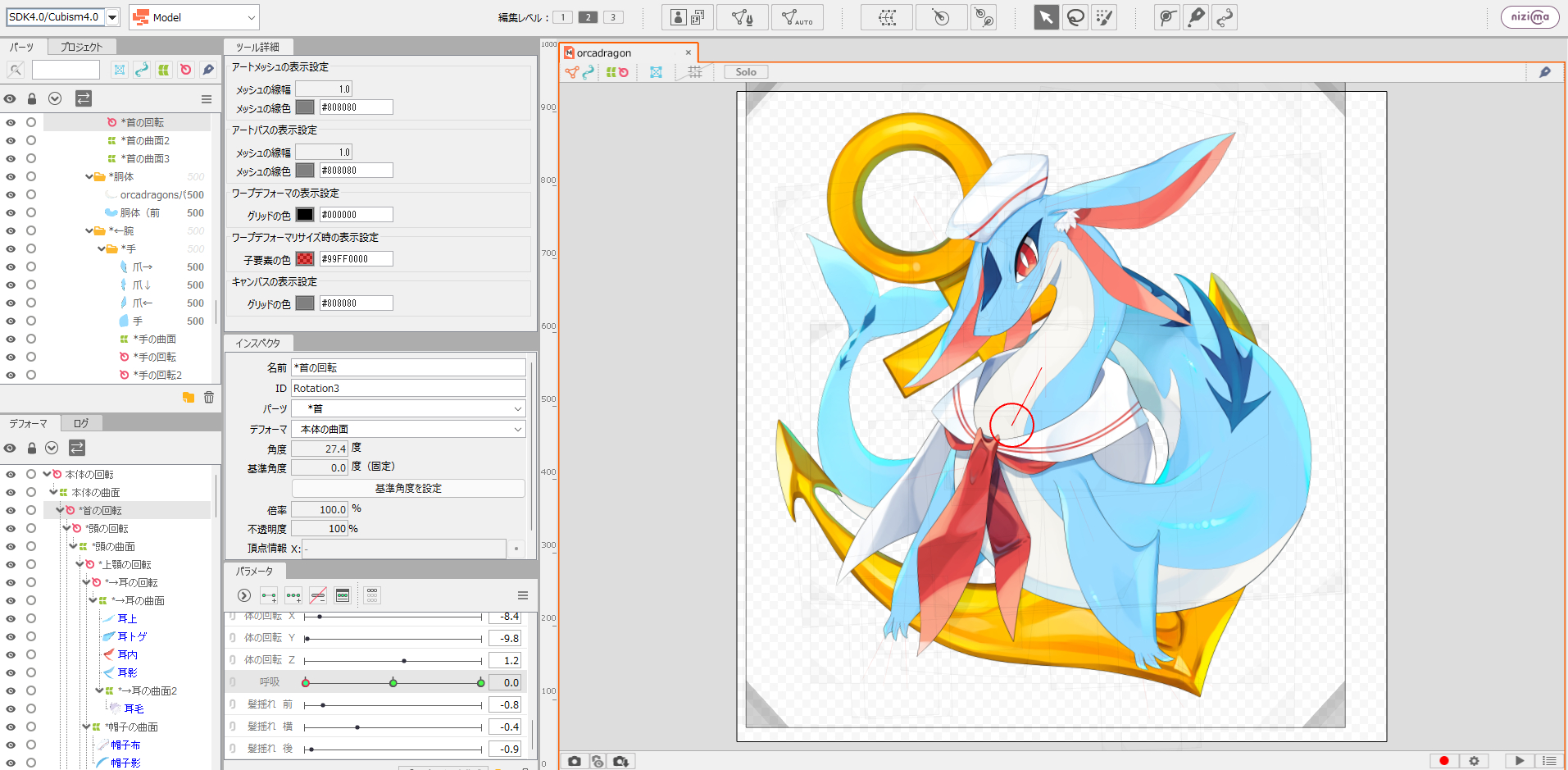Collapse *帽子の曲面 in deformer tree

coord(86,727)
